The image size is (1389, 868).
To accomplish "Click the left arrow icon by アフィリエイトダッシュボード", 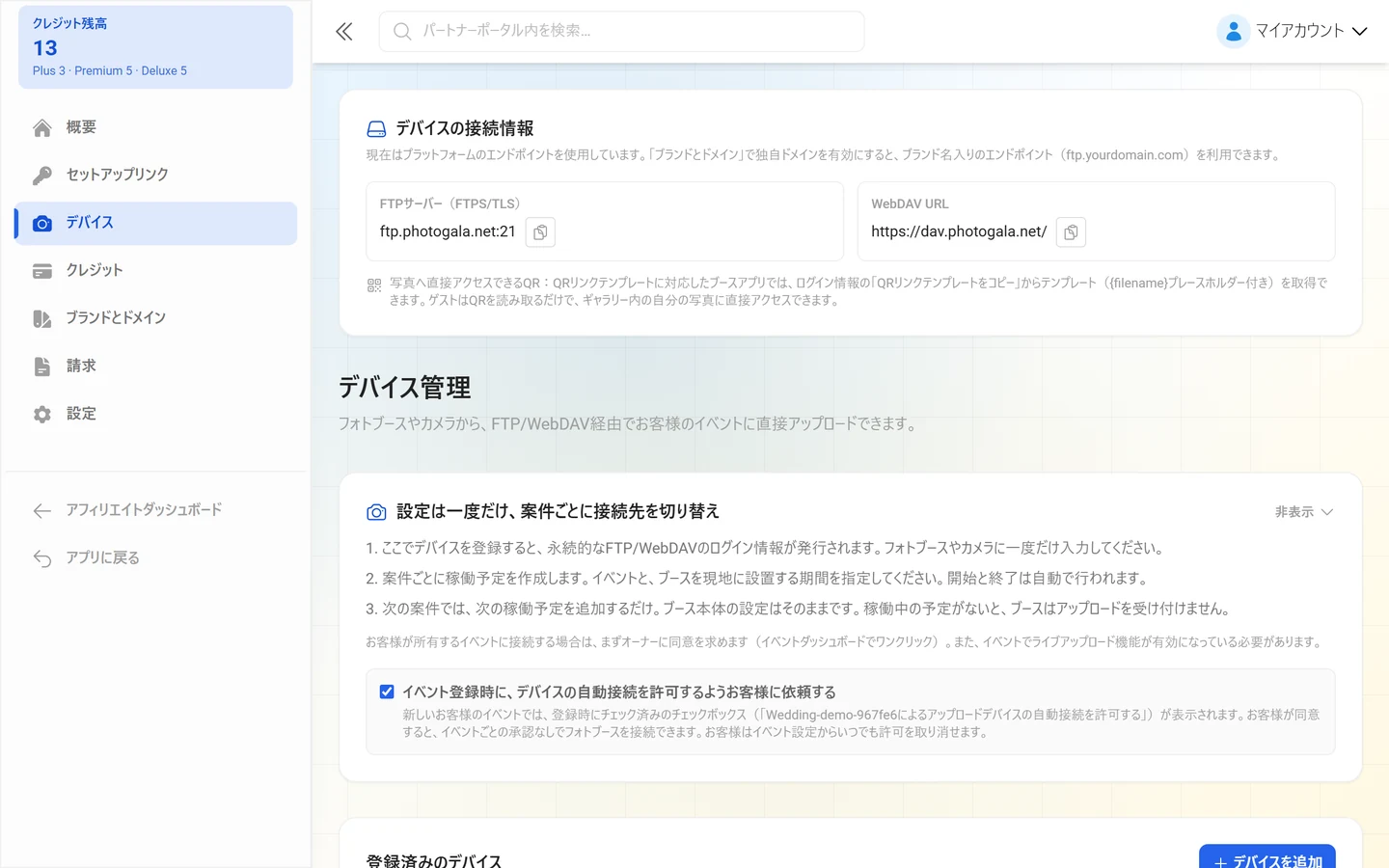I will click(x=42, y=510).
